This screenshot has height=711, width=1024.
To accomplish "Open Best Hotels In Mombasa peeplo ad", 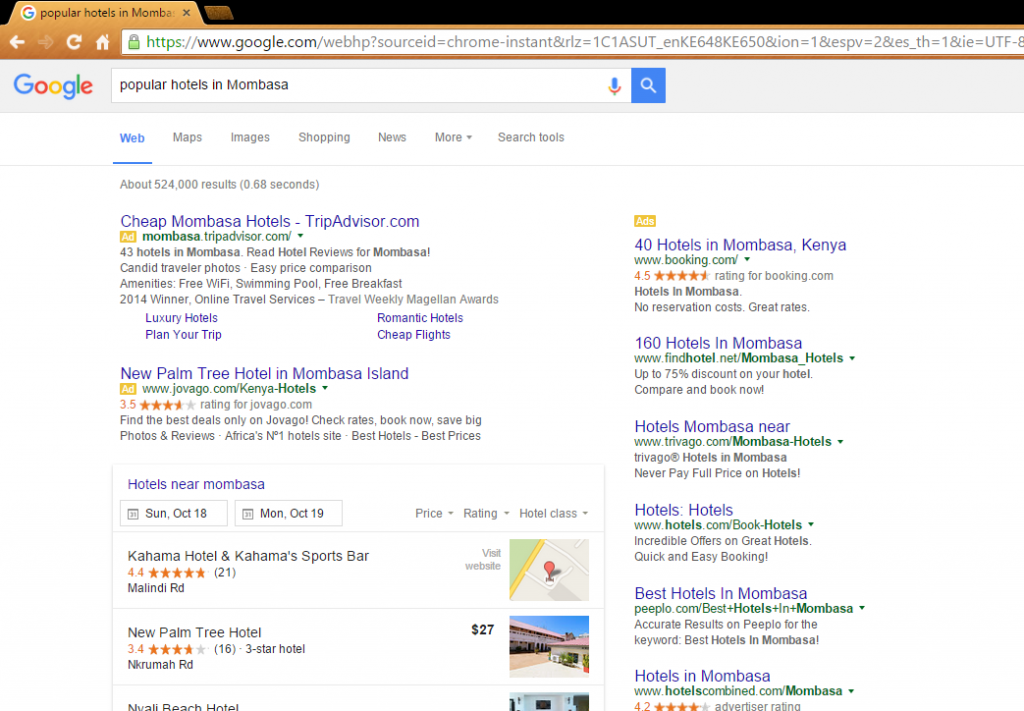I will point(720,593).
